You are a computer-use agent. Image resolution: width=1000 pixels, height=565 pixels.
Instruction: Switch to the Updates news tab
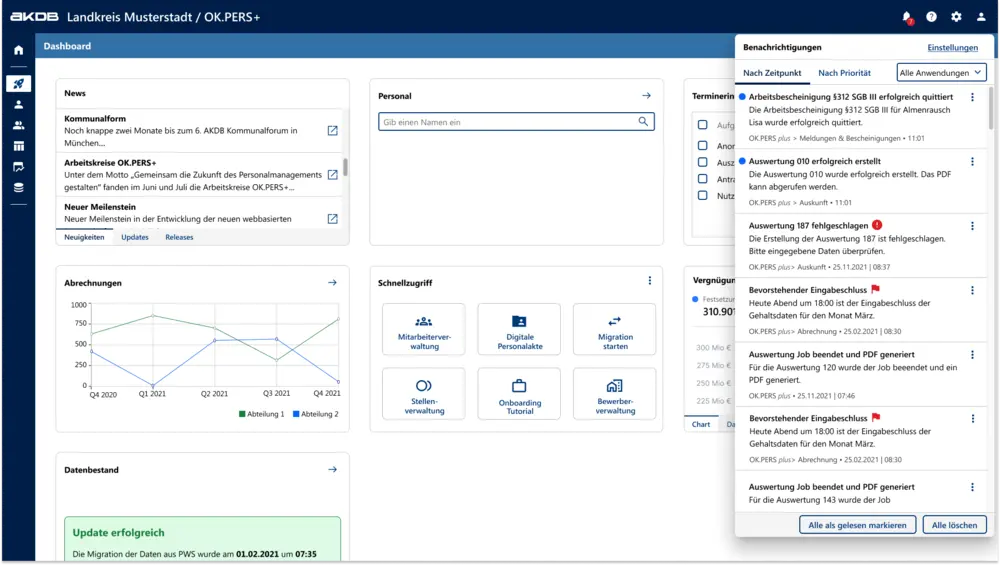(135, 238)
